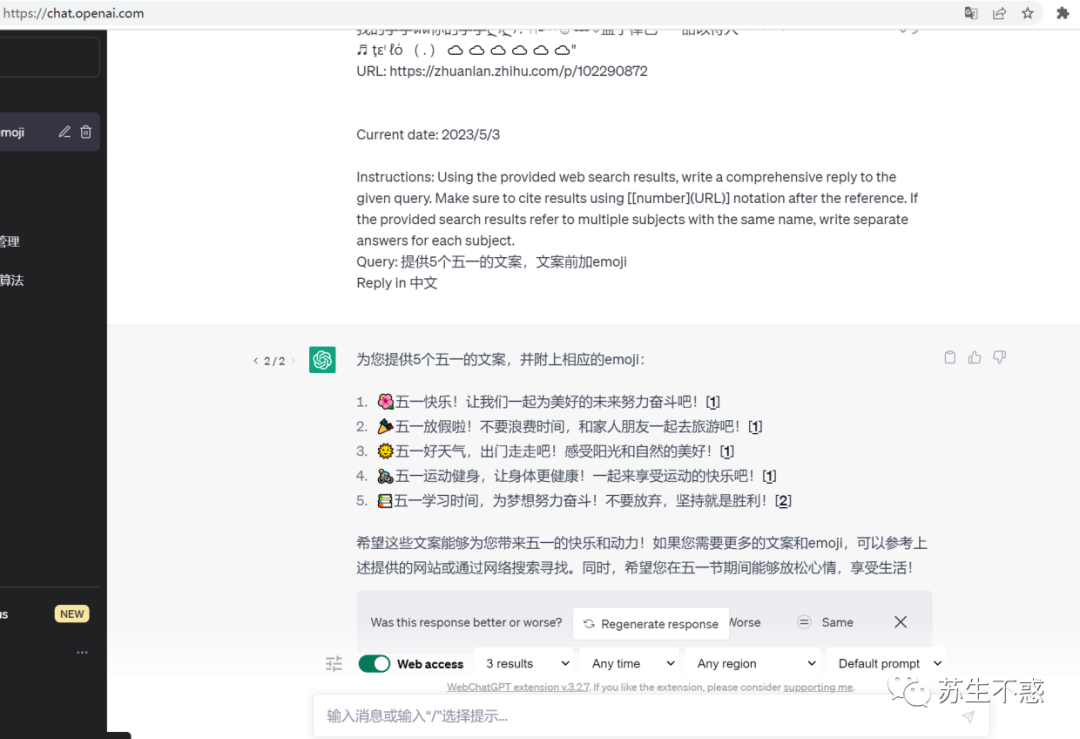Click citation [1] on 五一运动健身 line
Viewport: 1080px width, 739px height.
pyautogui.click(x=769, y=477)
